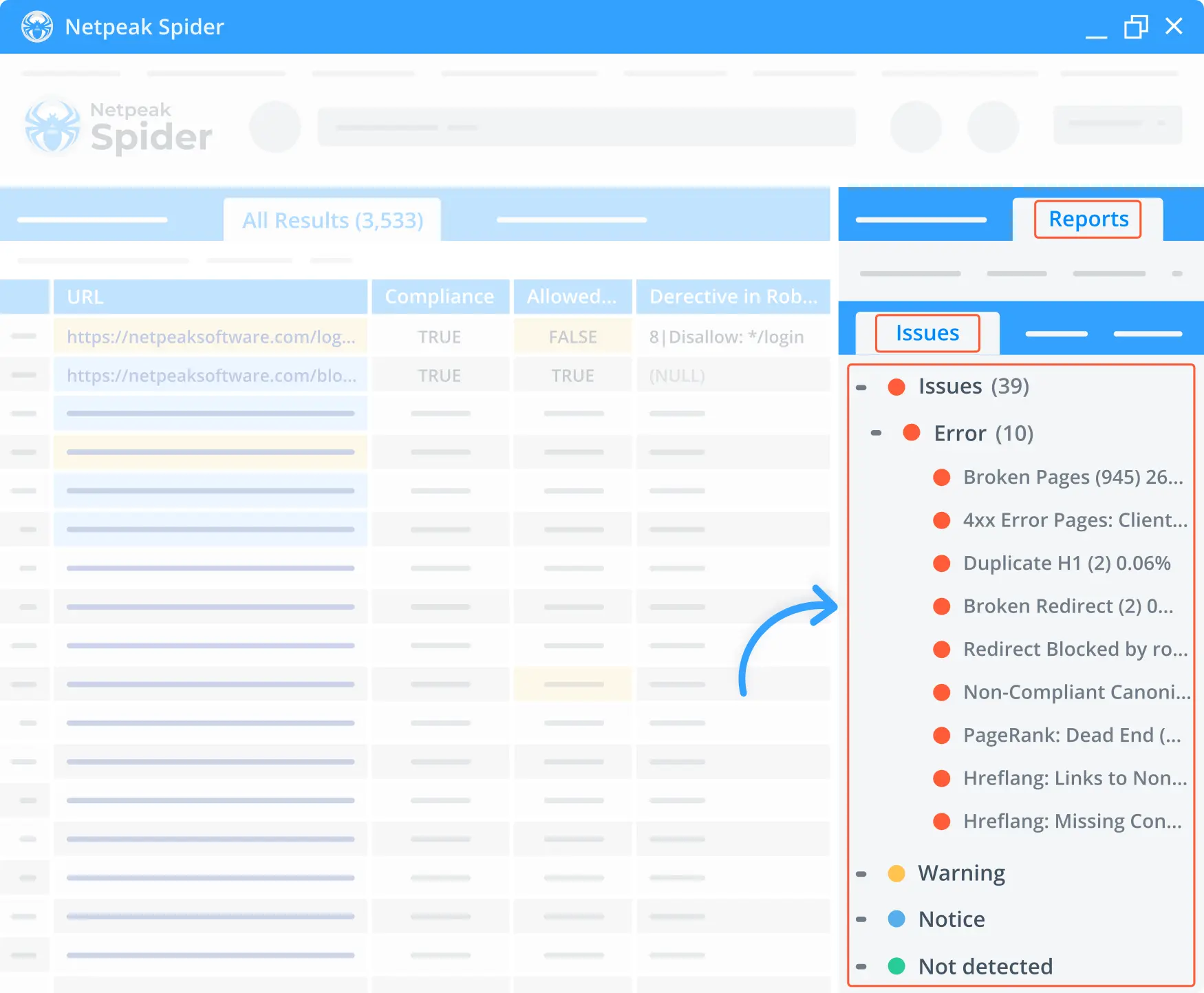Screen dimensions: 1204x993
Task: Click the Allowed... column header
Action: [x=572, y=297]
